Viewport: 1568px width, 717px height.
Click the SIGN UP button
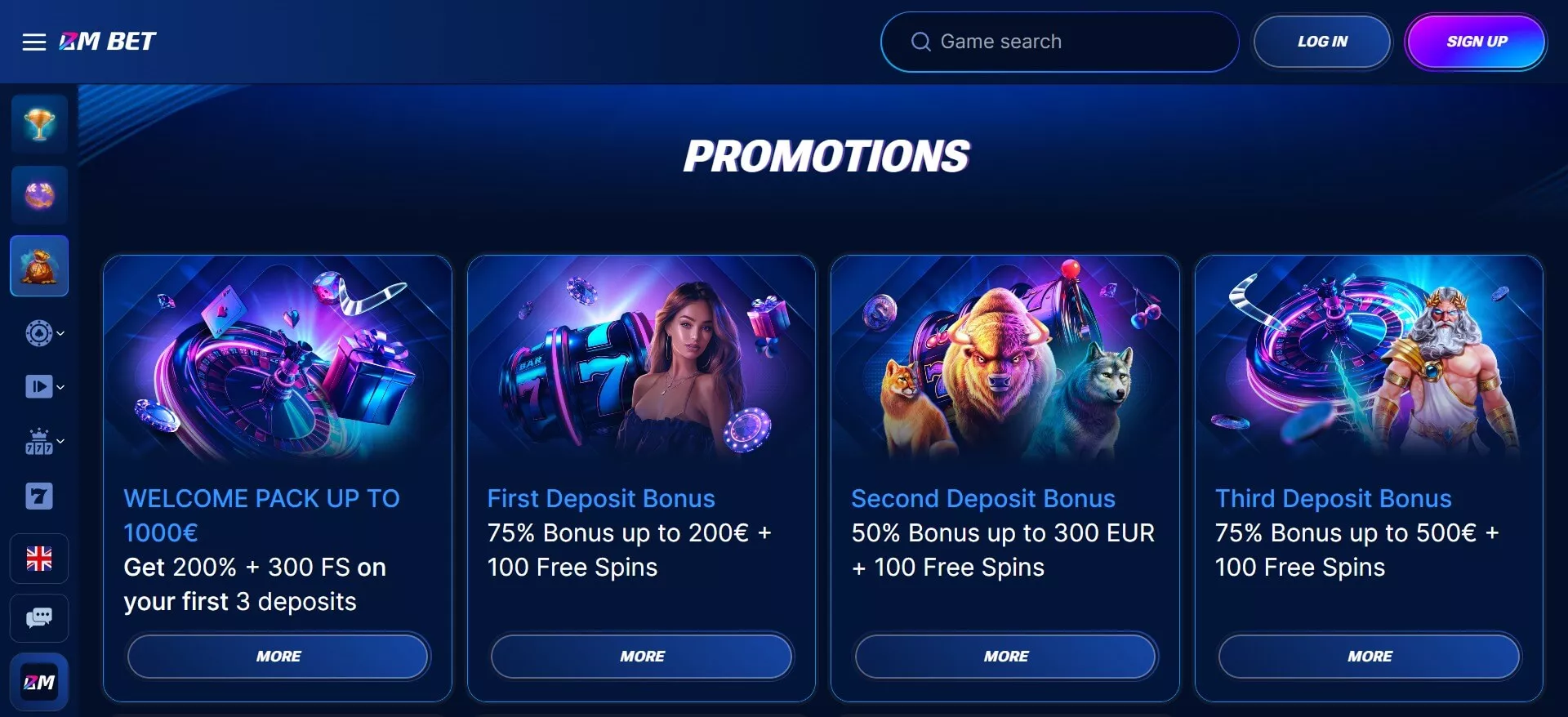(x=1477, y=42)
